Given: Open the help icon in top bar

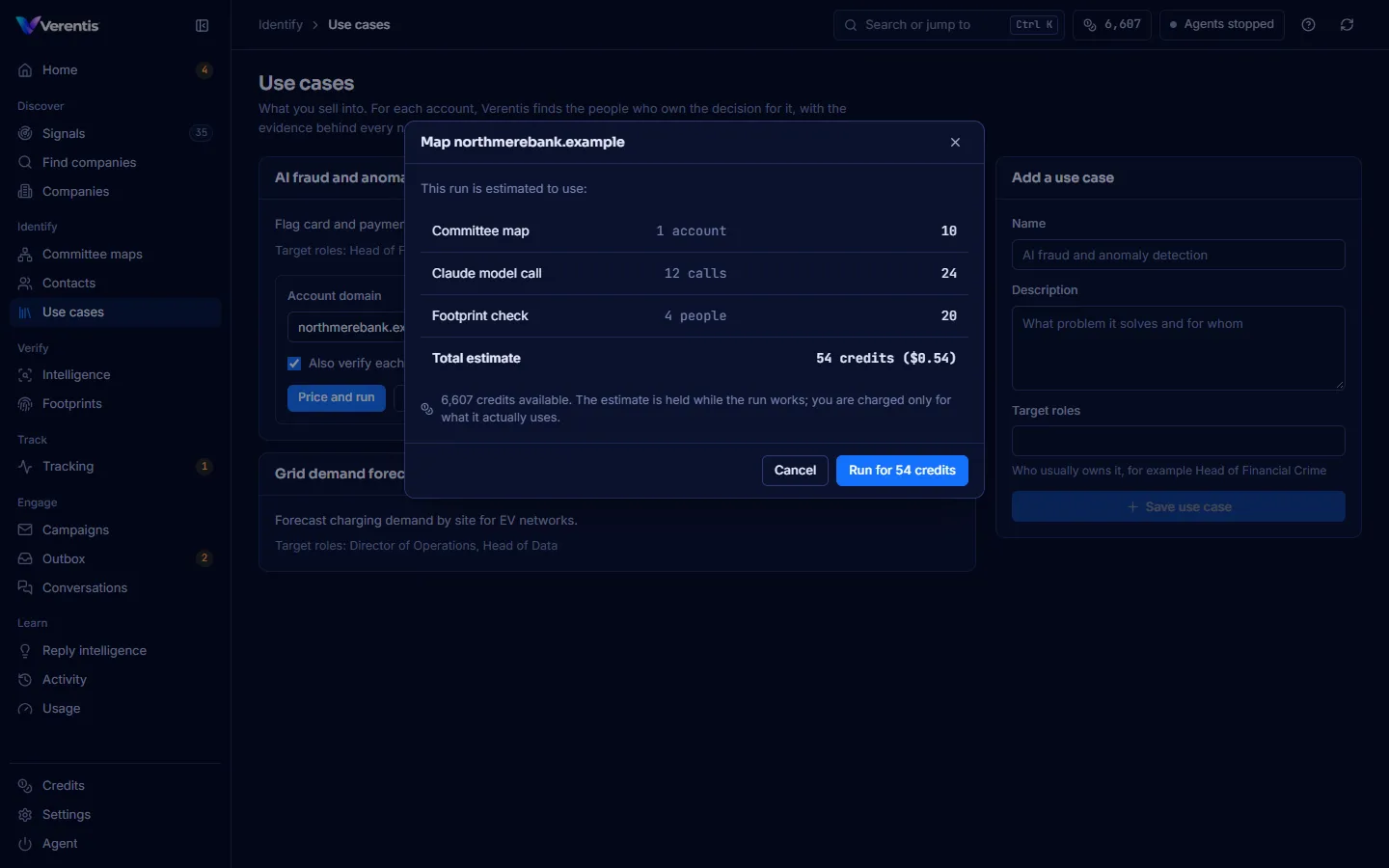Looking at the screenshot, I should click(x=1309, y=25).
